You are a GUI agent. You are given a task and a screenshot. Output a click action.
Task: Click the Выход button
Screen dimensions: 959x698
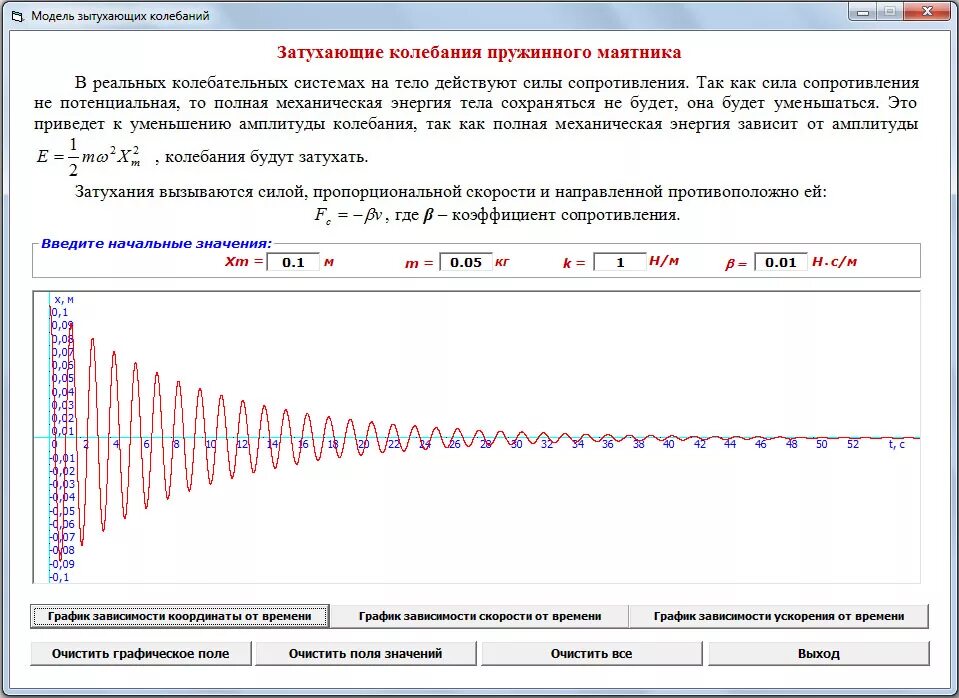818,653
